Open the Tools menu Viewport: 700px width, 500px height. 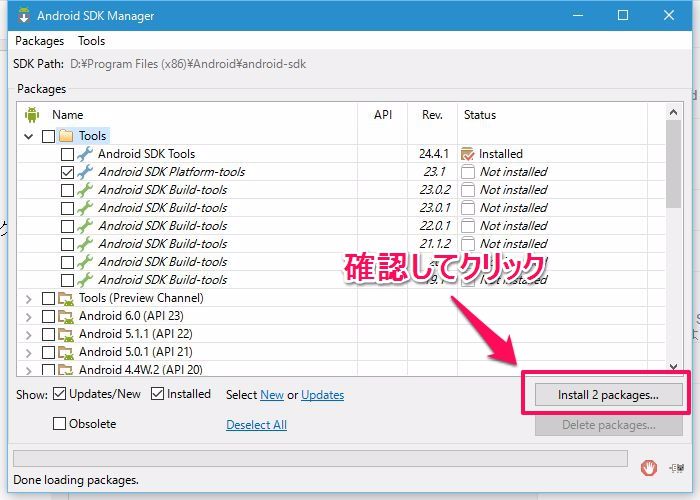click(x=92, y=41)
